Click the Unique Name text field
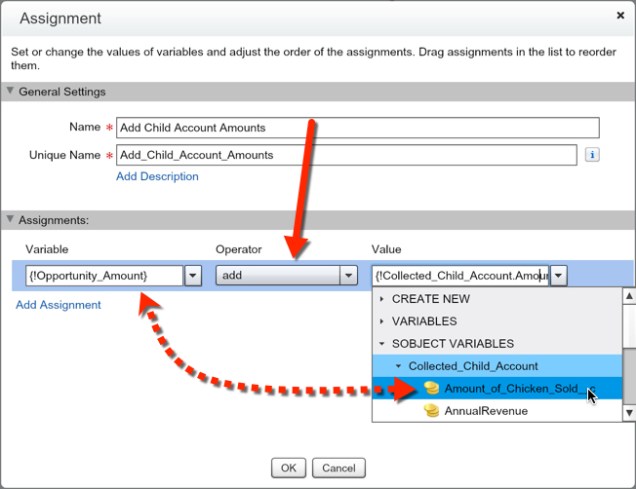 346,155
